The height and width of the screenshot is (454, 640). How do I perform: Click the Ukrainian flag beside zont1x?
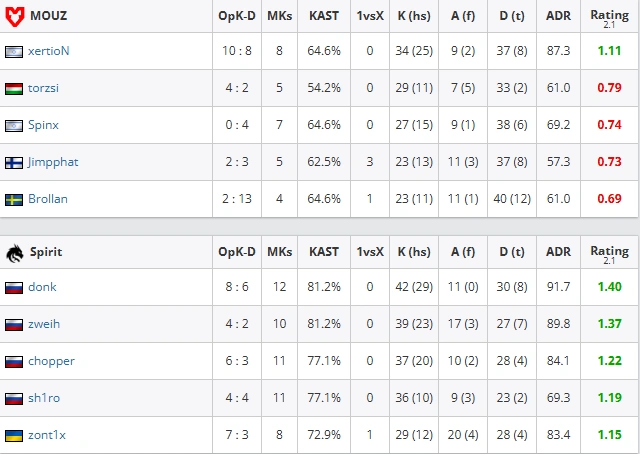[14, 436]
